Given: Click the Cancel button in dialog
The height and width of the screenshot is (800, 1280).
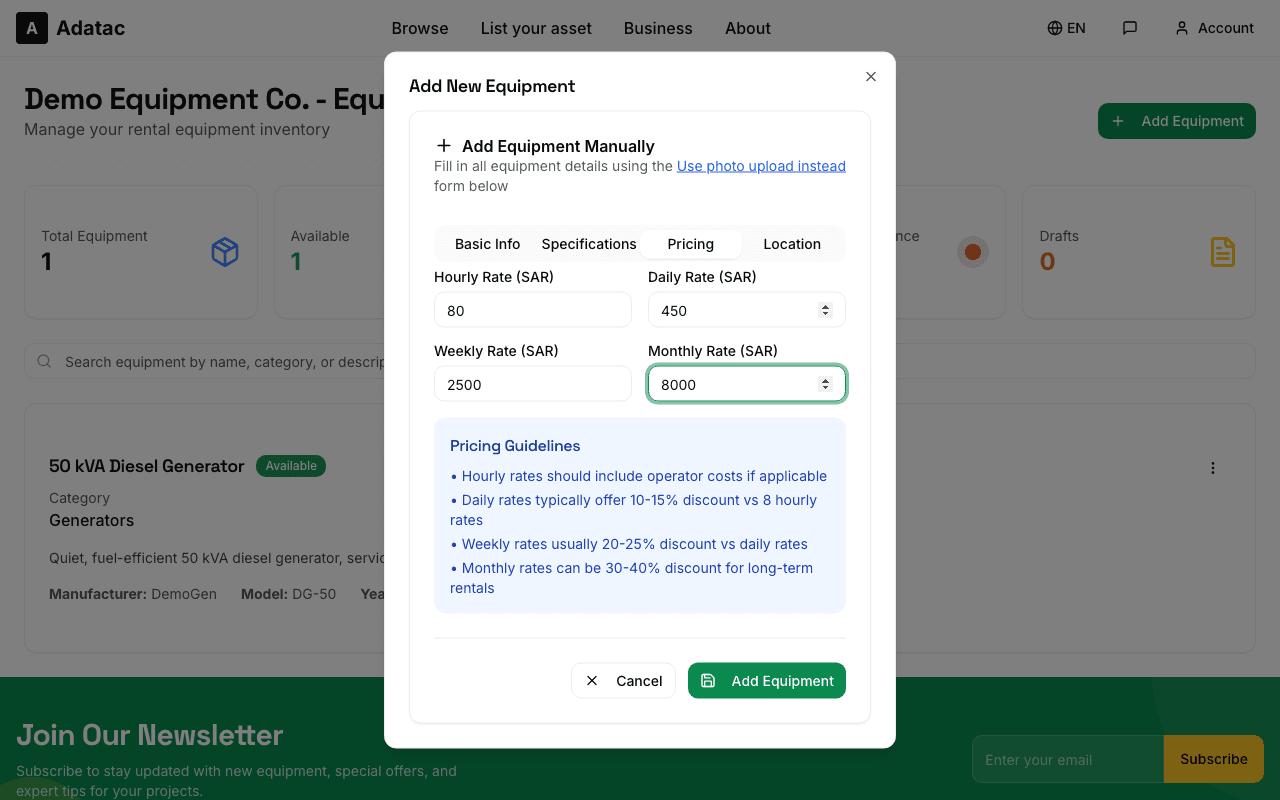Looking at the screenshot, I should (x=623, y=681).
